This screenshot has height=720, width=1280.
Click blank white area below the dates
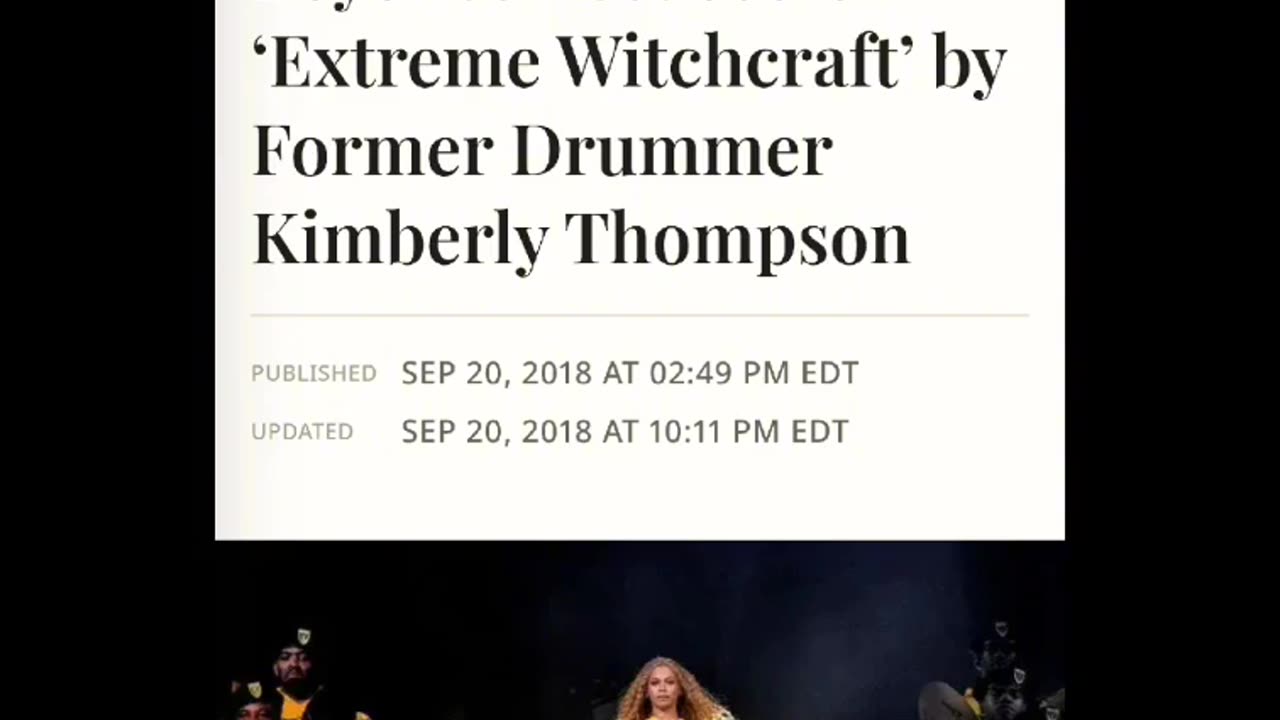[x=640, y=495]
